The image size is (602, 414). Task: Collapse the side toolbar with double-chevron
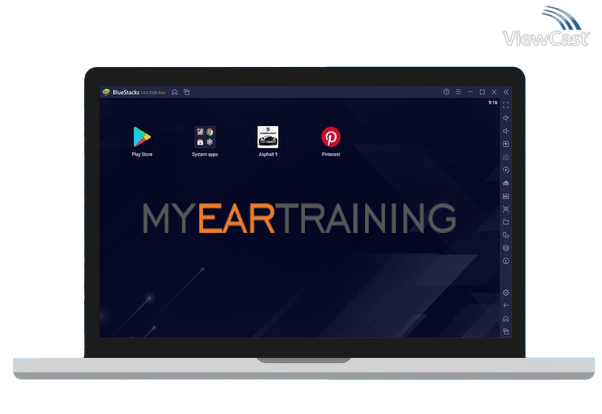tap(506, 92)
